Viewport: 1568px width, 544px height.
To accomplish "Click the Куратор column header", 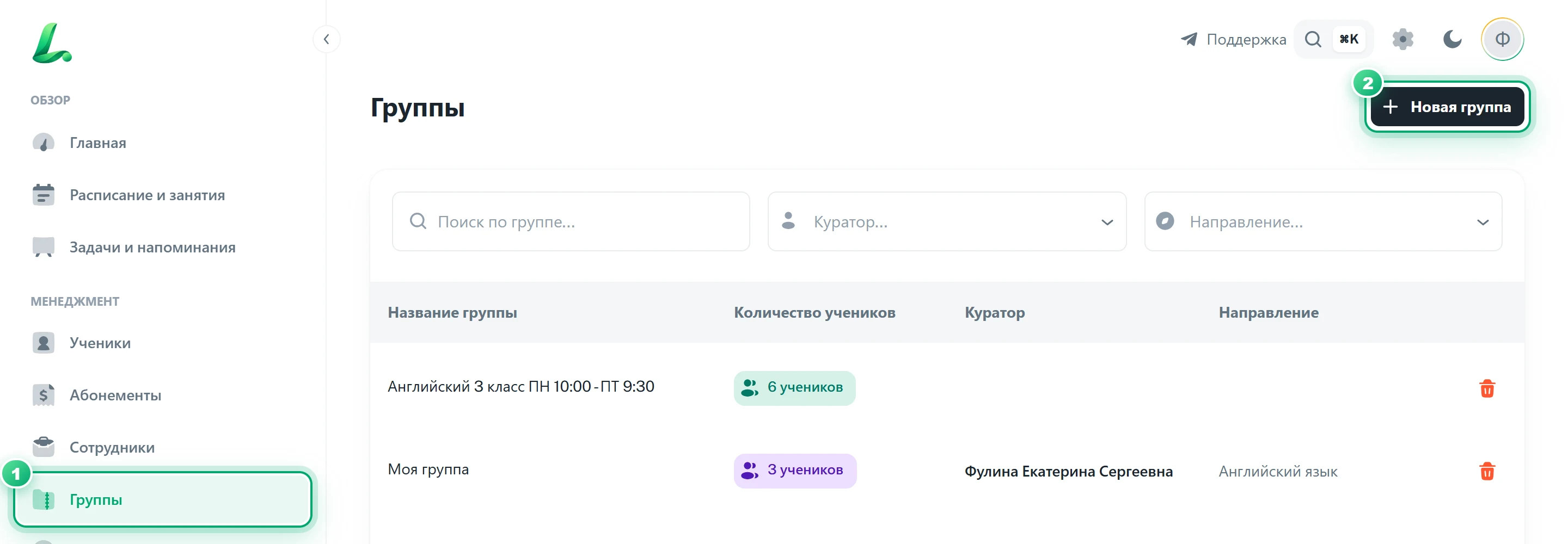I will point(995,313).
